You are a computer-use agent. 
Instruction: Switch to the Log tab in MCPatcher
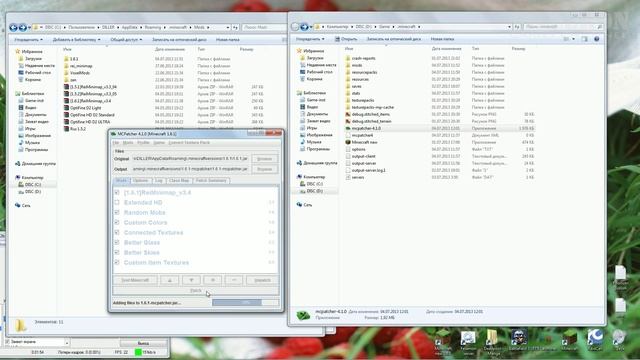(158, 180)
